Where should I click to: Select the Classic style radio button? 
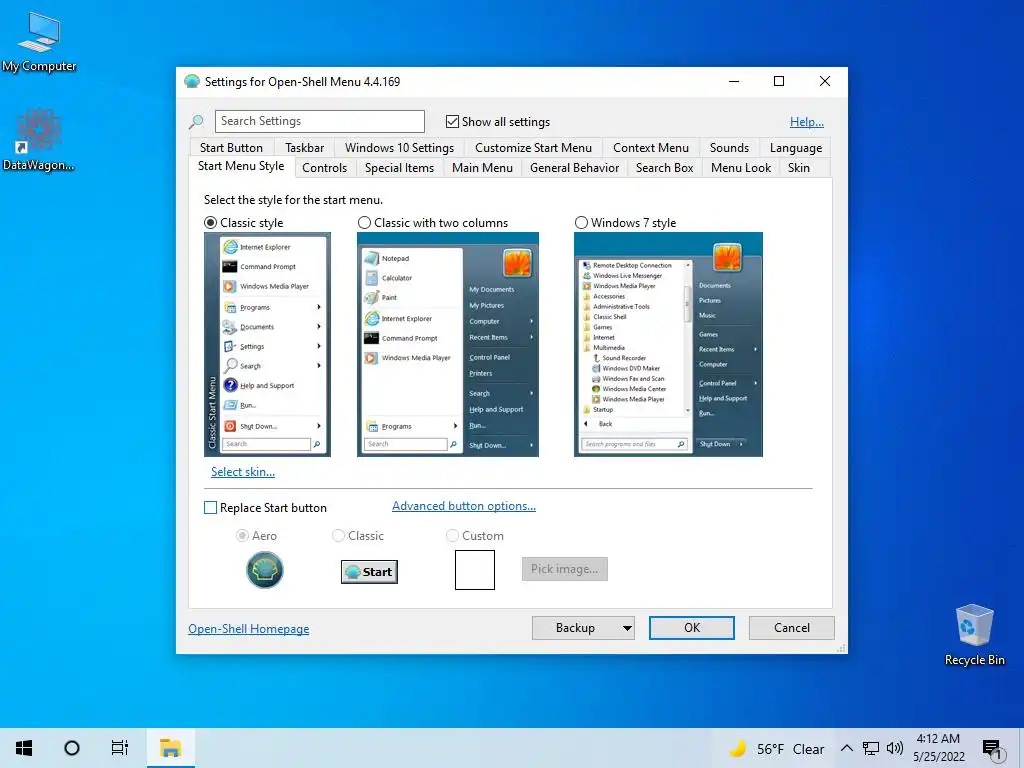coord(210,223)
